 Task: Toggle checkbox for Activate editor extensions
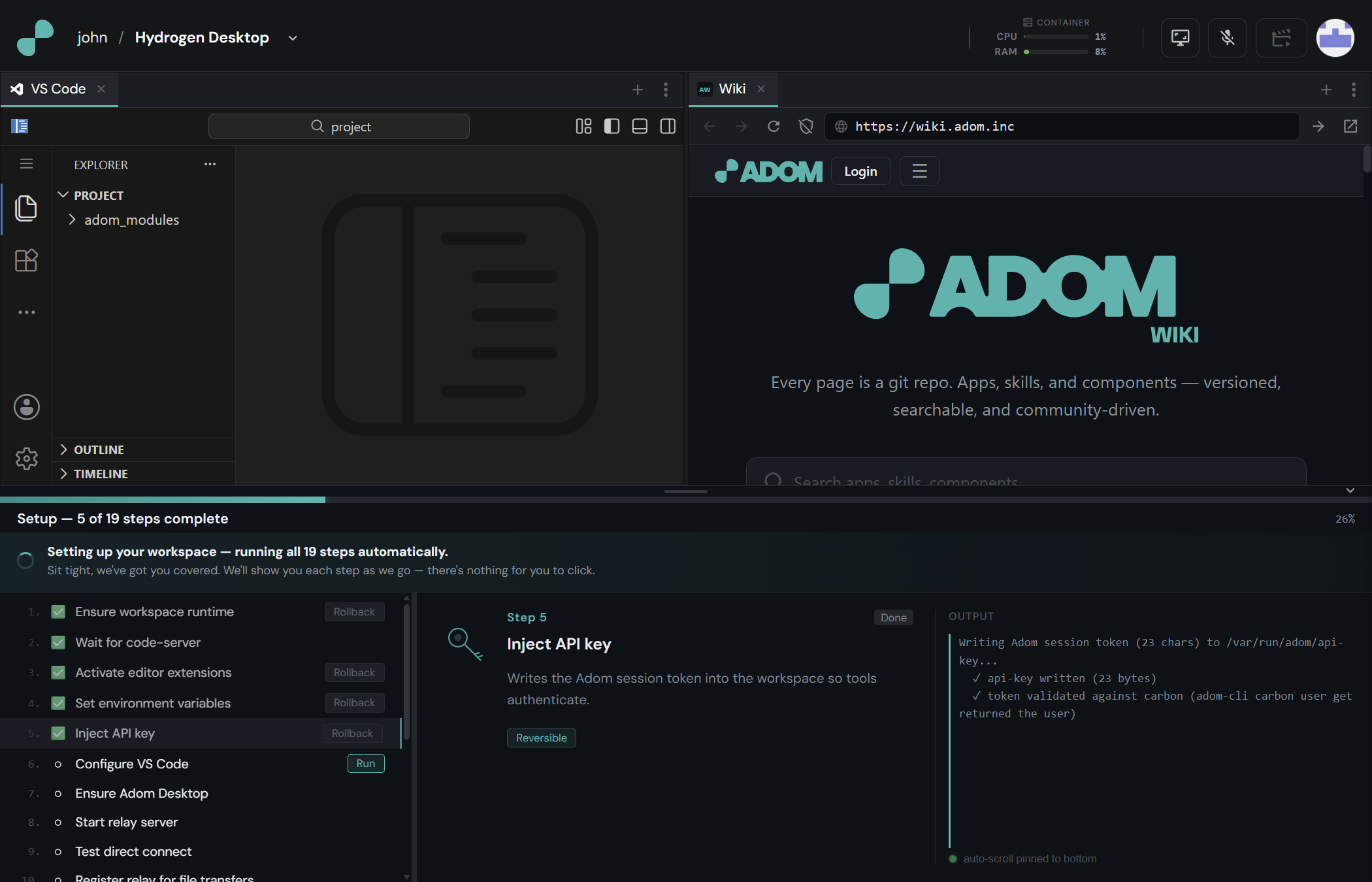coord(58,673)
